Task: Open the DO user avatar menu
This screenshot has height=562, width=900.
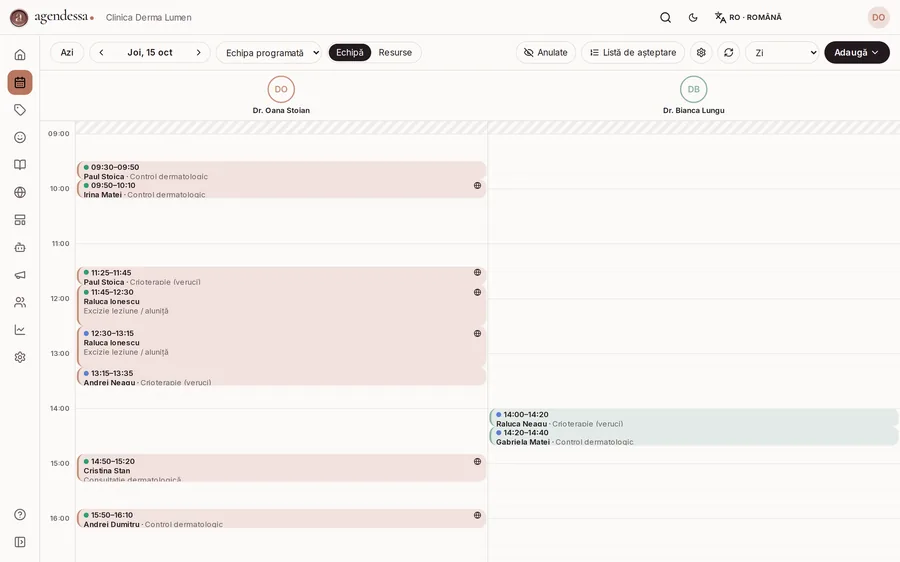Action: 878,17
